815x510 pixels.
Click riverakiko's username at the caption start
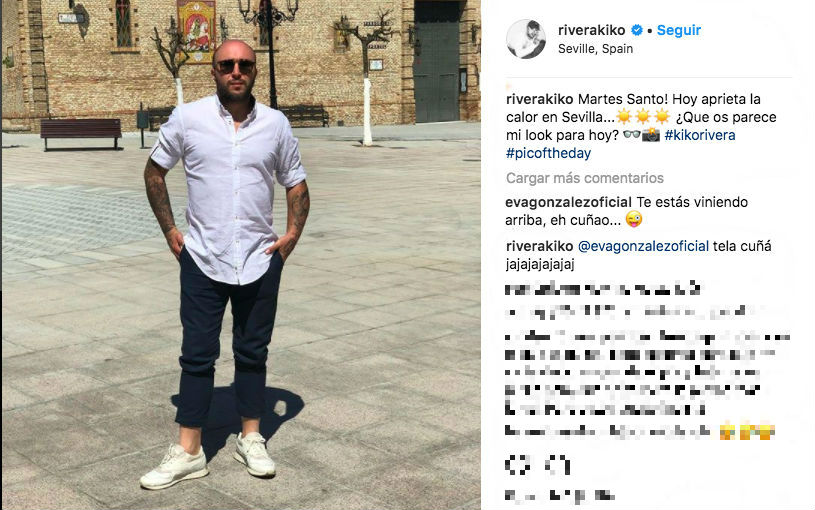point(540,99)
